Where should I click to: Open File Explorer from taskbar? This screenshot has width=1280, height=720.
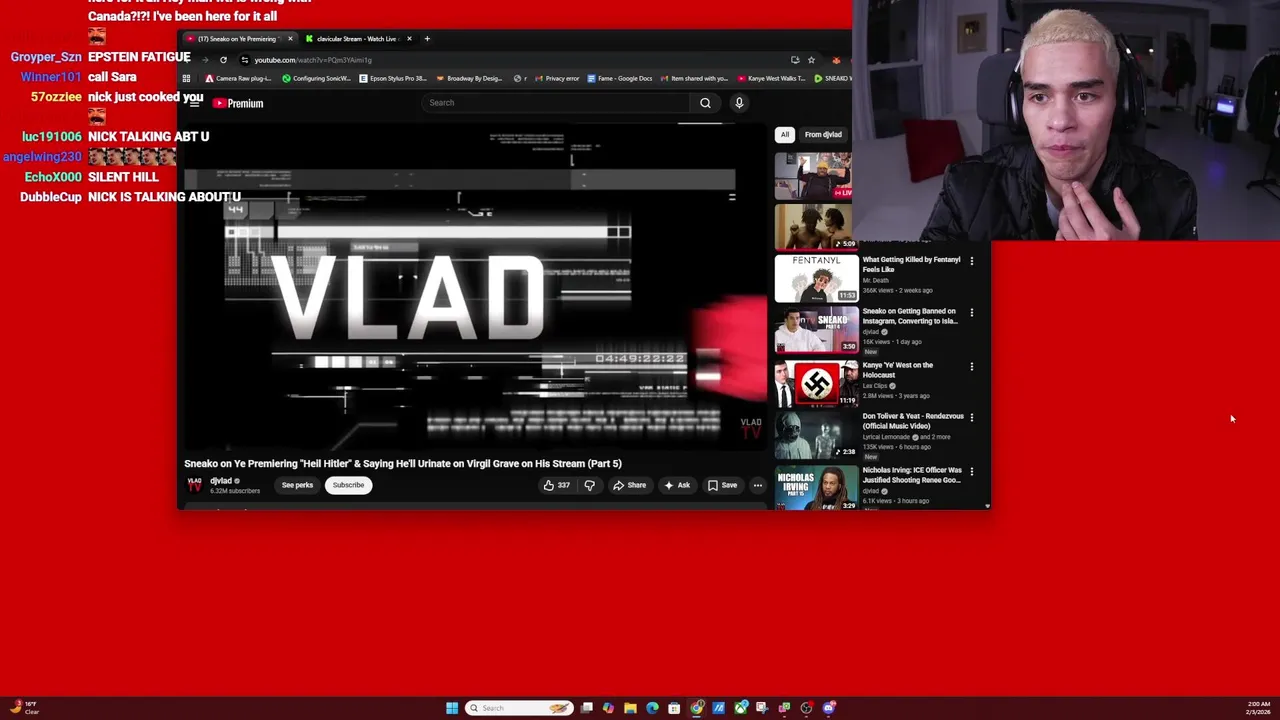[x=630, y=708]
